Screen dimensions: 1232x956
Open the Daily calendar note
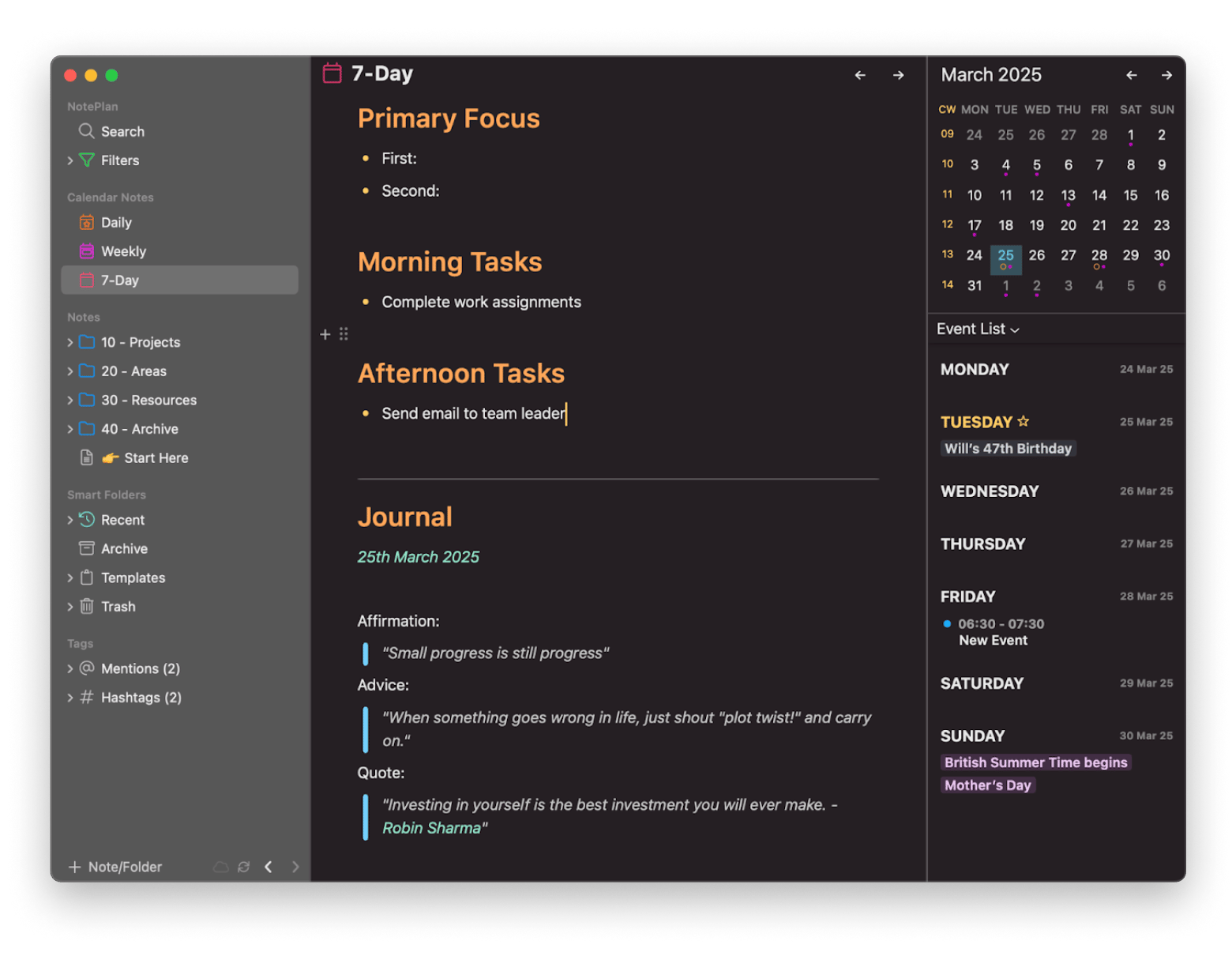click(115, 223)
